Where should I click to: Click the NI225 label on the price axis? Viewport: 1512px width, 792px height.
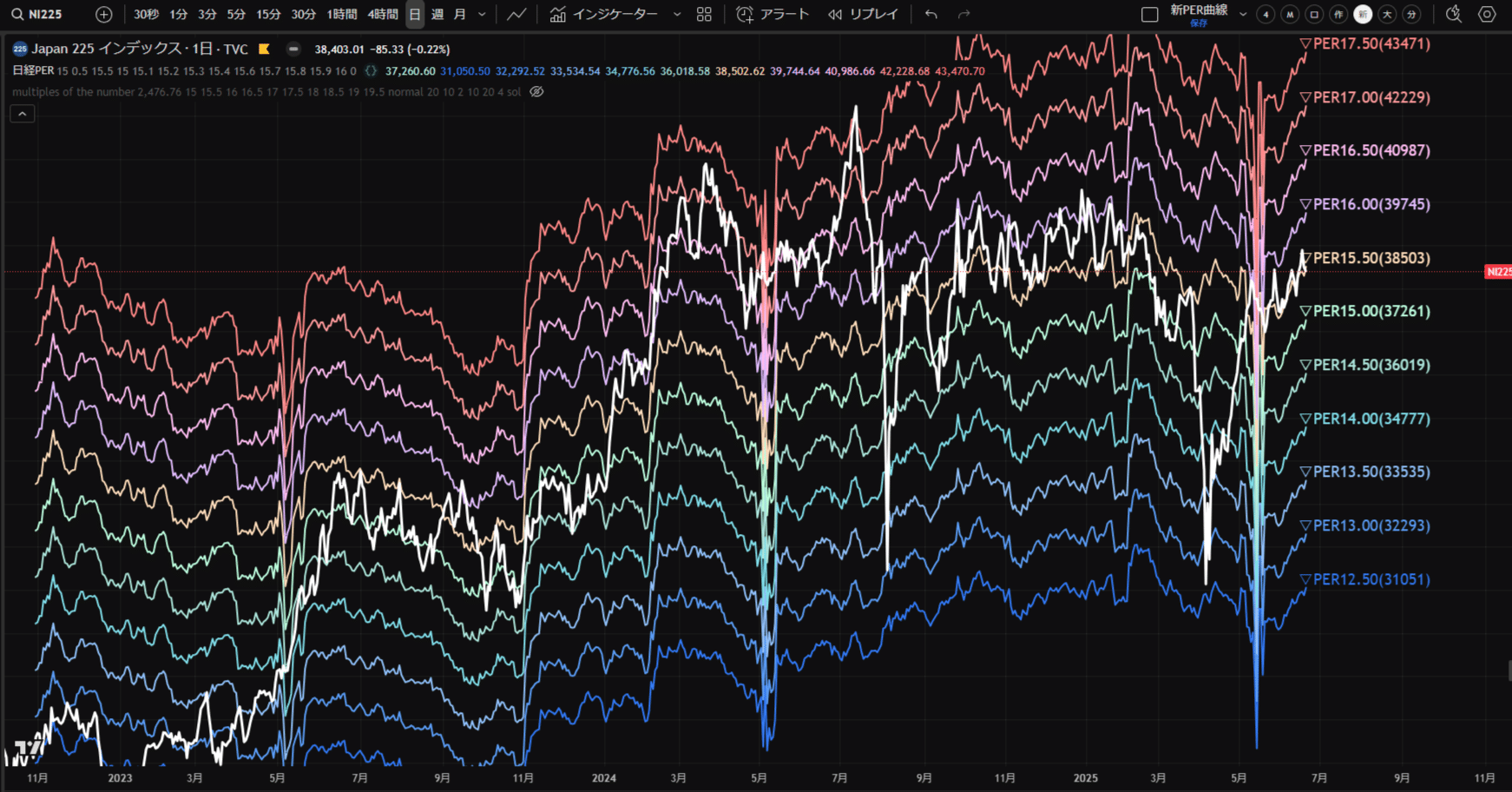click(x=1500, y=272)
